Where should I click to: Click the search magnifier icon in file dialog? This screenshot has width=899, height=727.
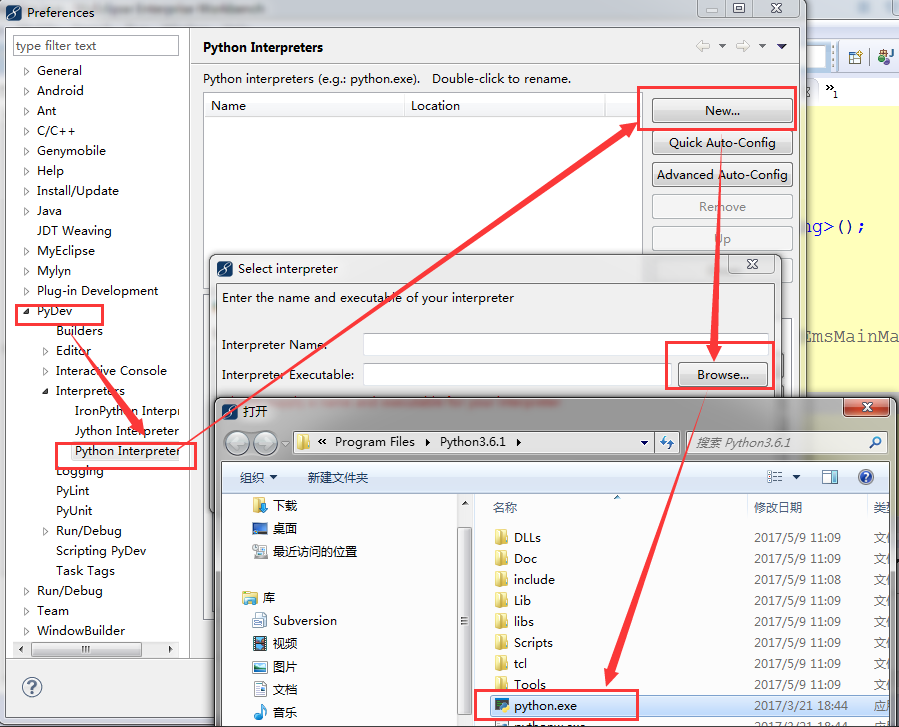(875, 443)
